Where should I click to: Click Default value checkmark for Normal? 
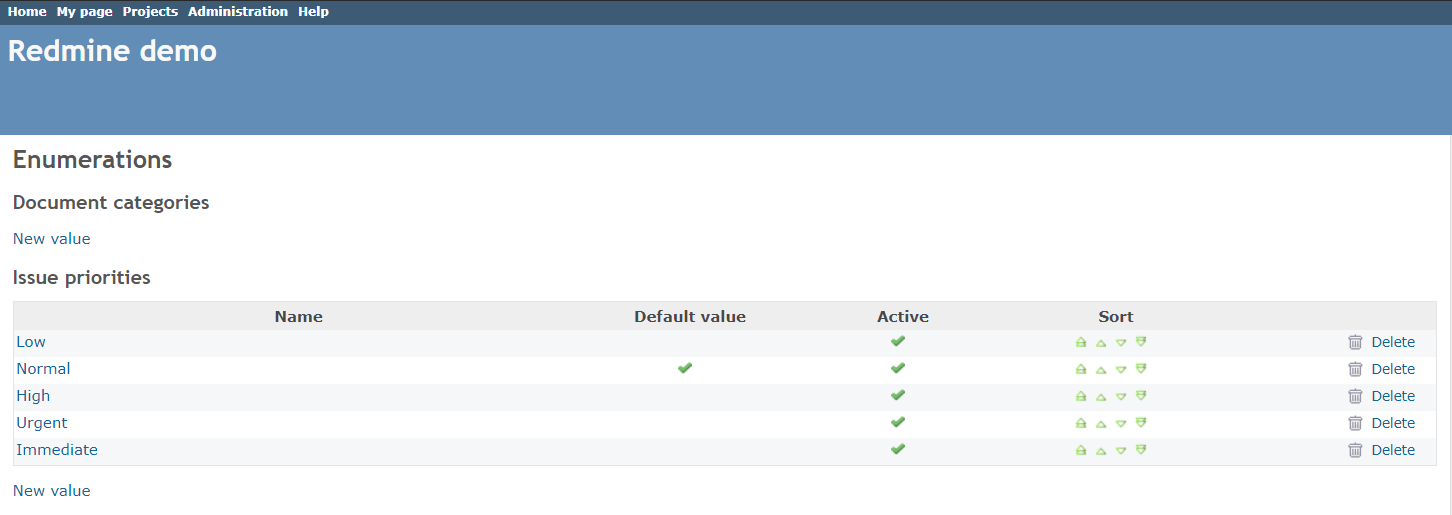click(685, 368)
